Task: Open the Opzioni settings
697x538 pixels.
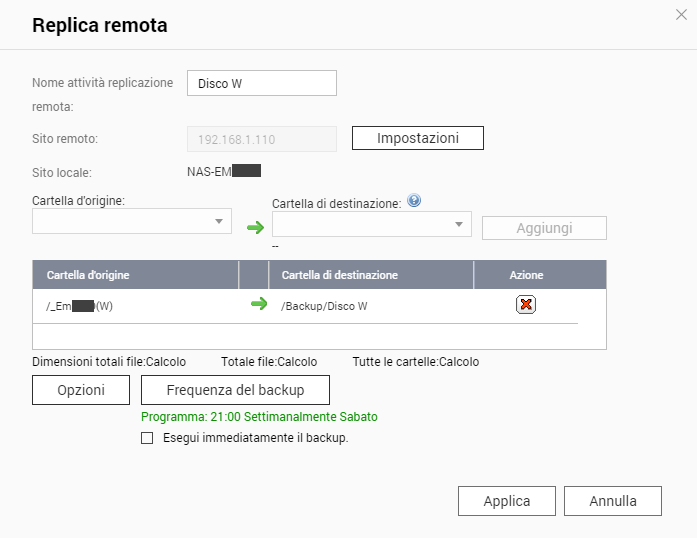Action: (x=82, y=390)
